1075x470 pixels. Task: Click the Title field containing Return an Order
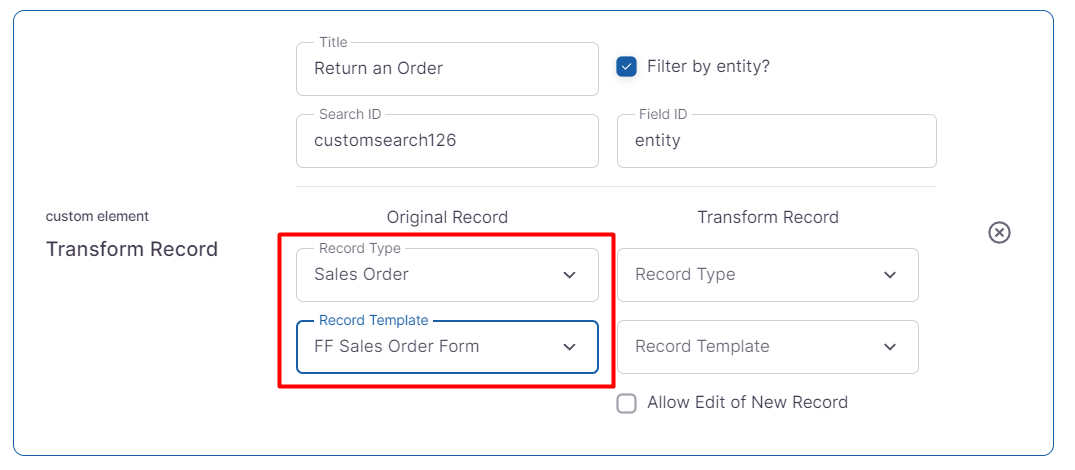(447, 69)
